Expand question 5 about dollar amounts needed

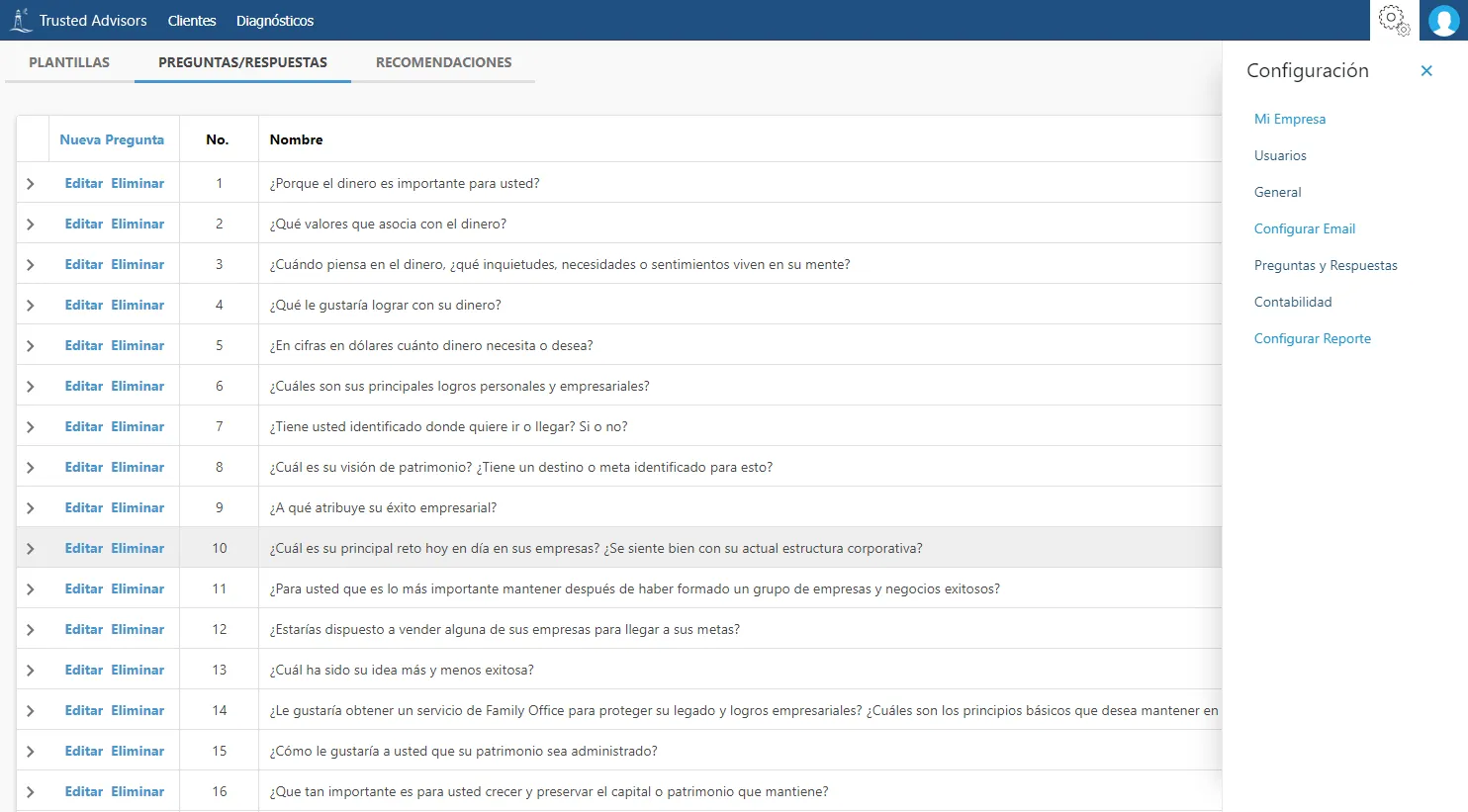32,344
